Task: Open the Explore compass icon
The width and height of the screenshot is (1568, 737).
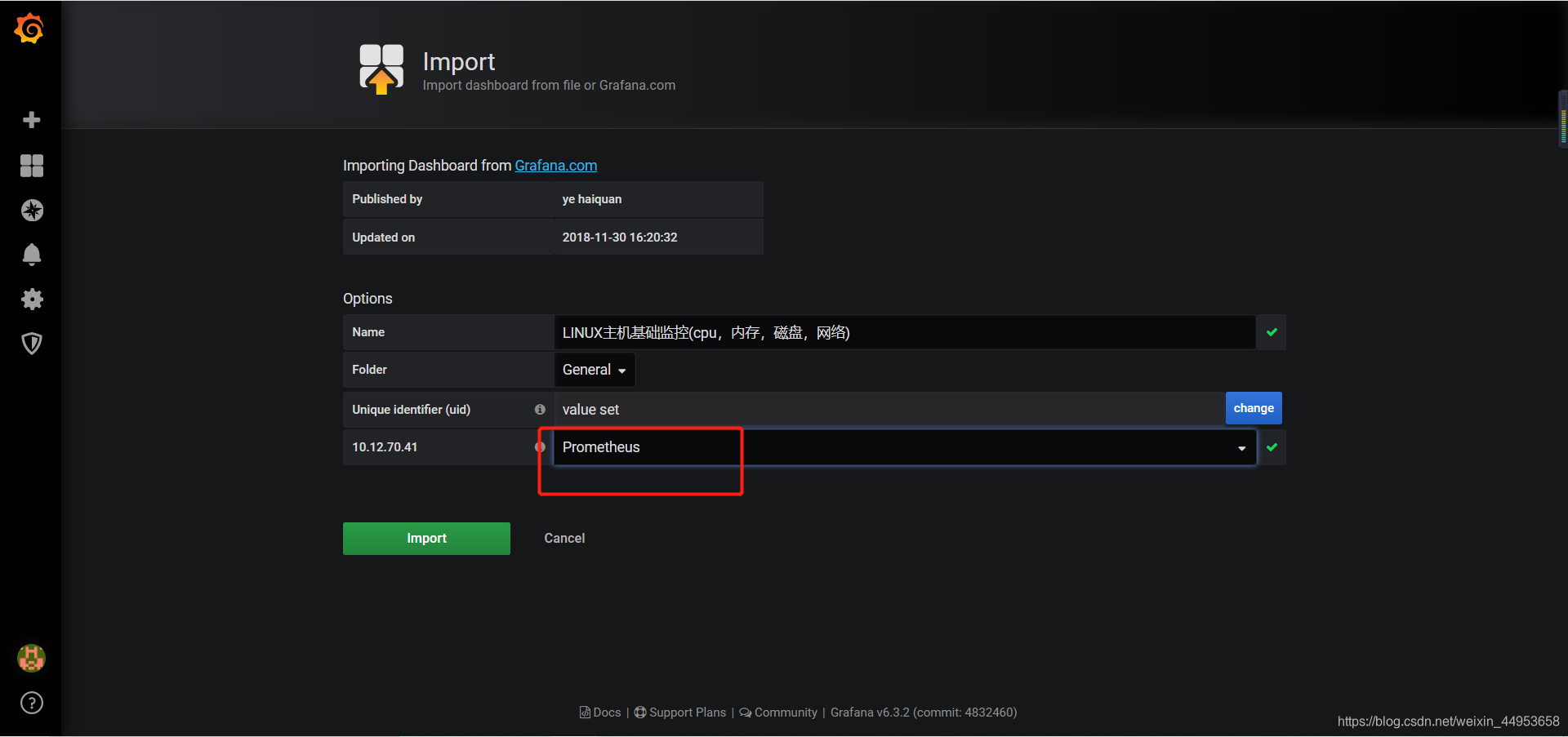Action: coord(32,211)
